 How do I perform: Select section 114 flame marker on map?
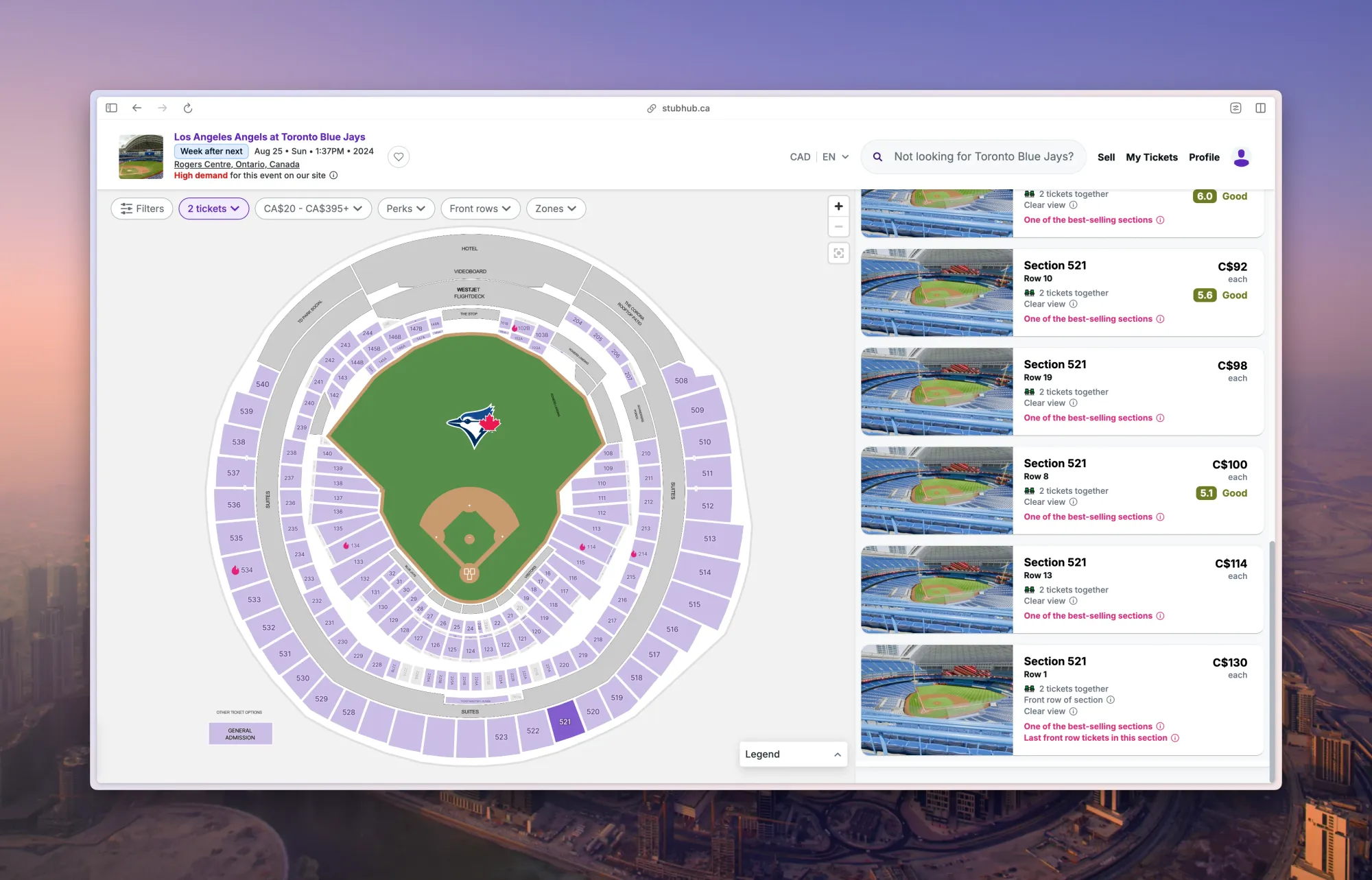click(582, 547)
